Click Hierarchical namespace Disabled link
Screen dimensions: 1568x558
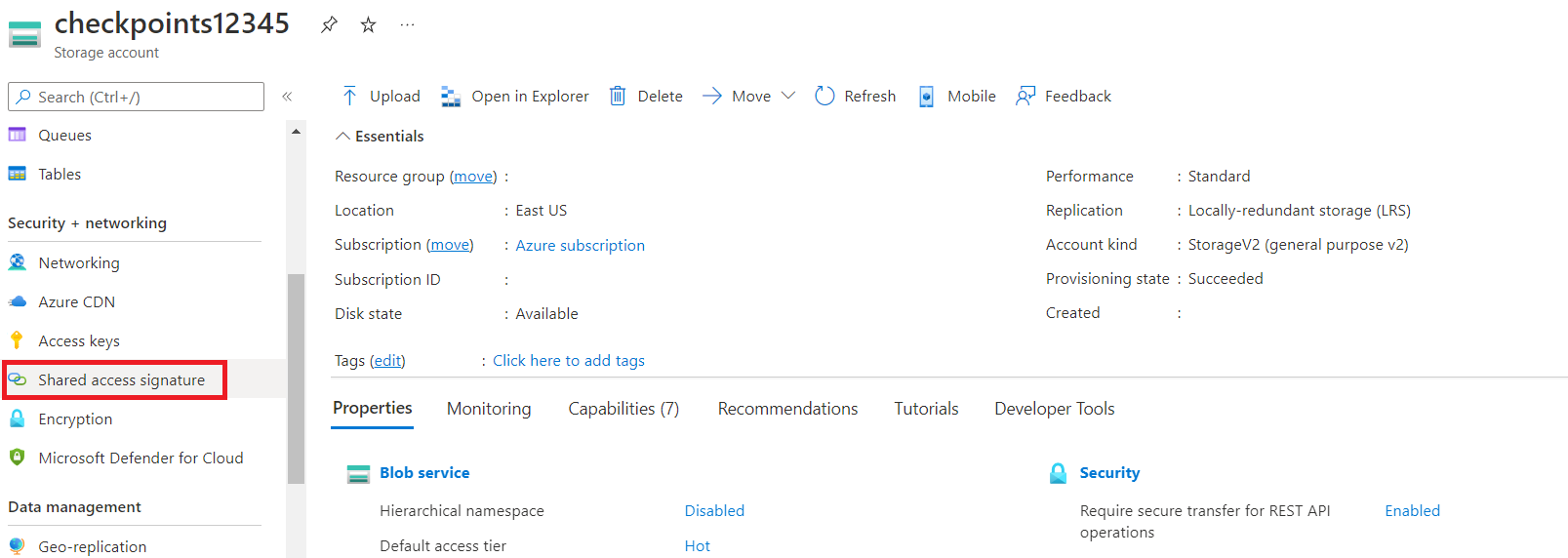714,510
